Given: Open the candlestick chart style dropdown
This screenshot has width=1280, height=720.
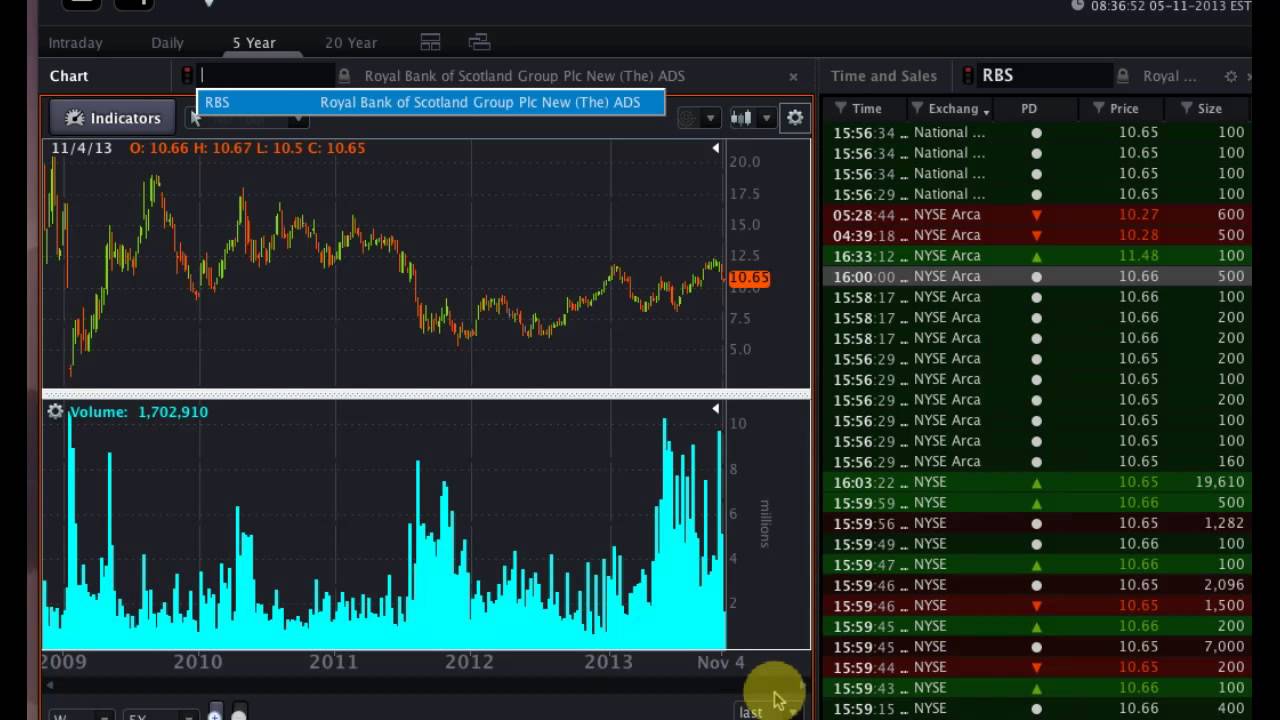Looking at the screenshot, I should (766, 118).
